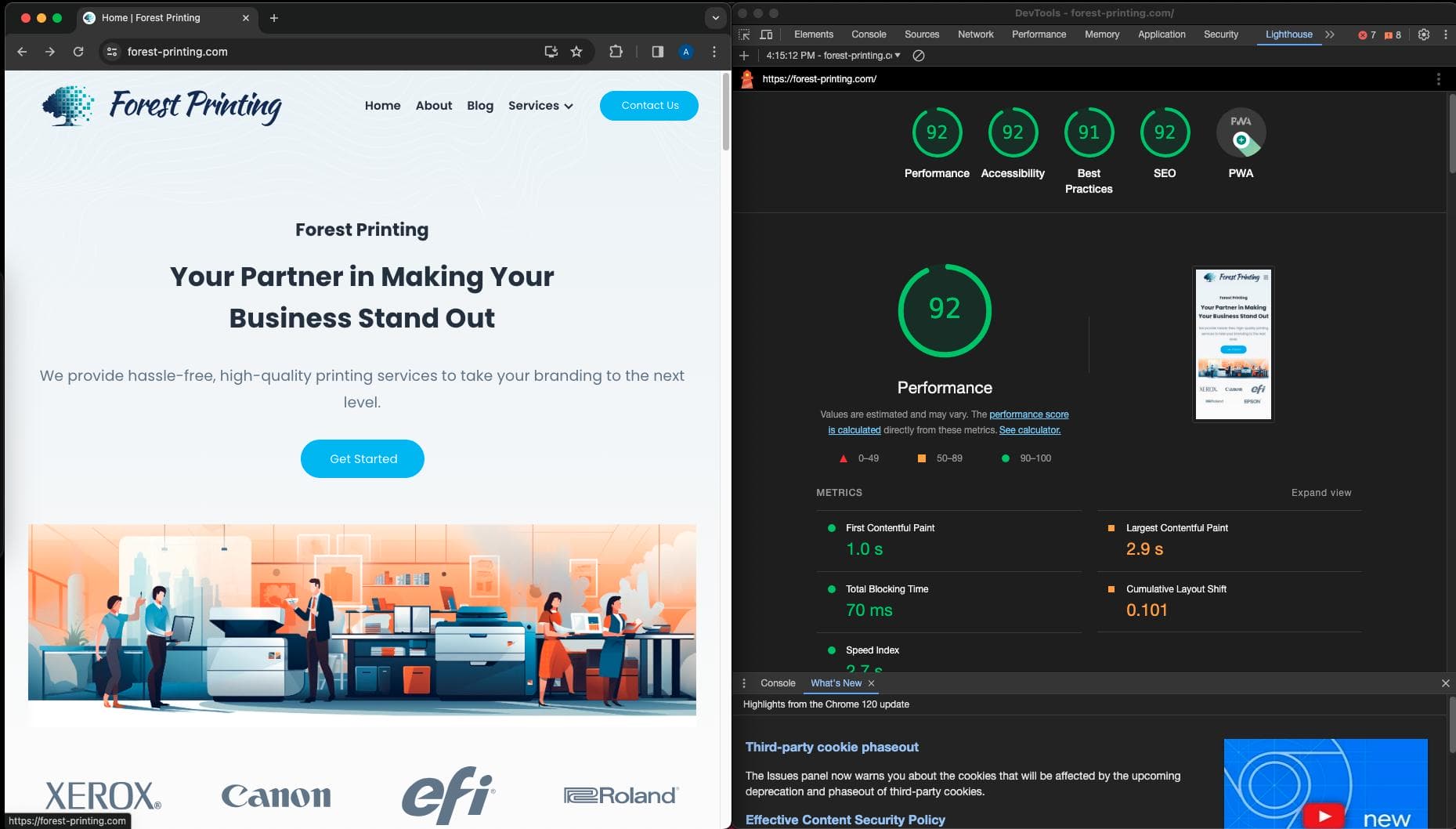Viewport: 1456px width, 829px height.
Task: Toggle the device toolbar icon
Action: [766, 34]
